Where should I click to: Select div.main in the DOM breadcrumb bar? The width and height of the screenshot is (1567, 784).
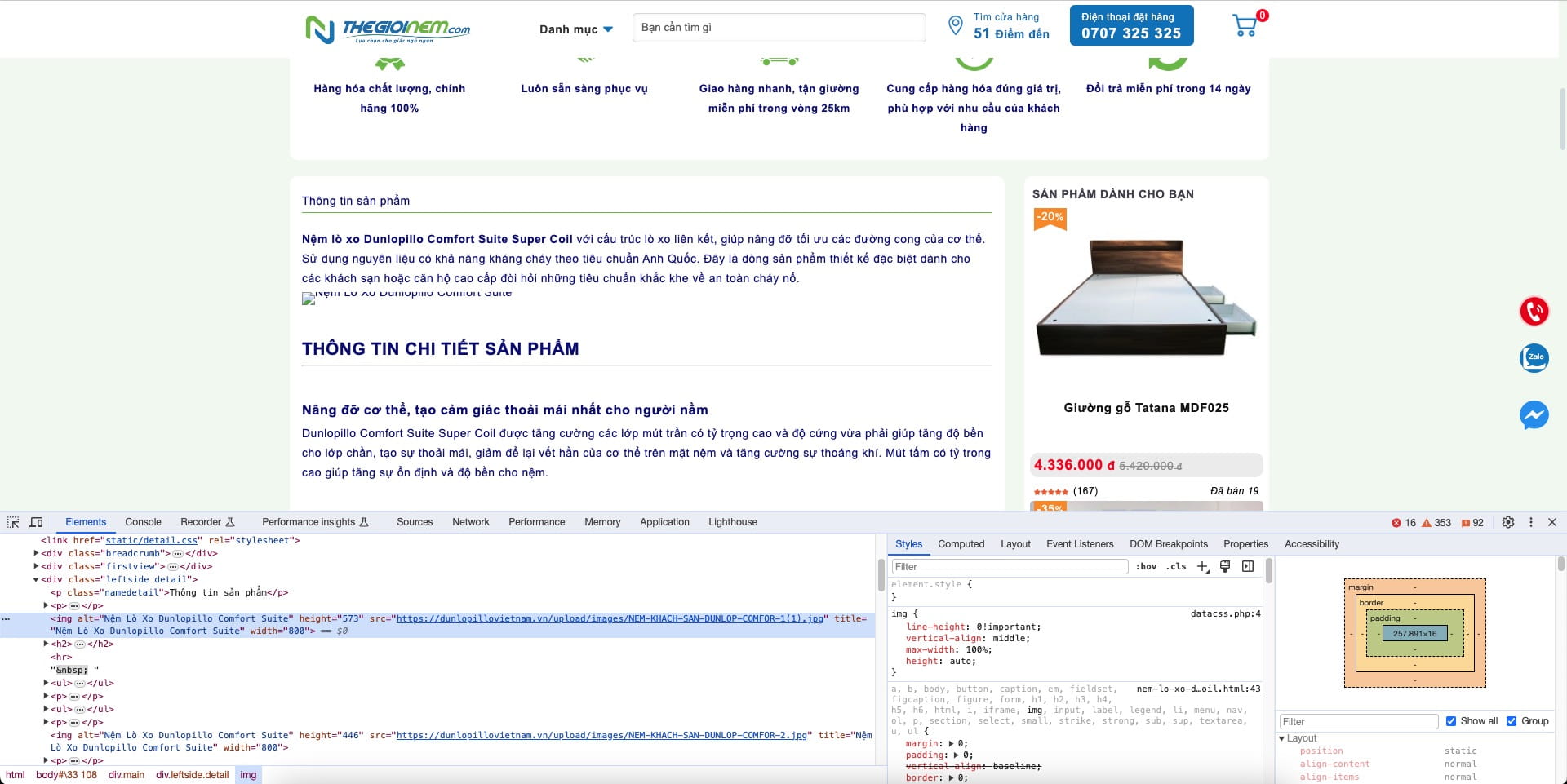point(126,775)
